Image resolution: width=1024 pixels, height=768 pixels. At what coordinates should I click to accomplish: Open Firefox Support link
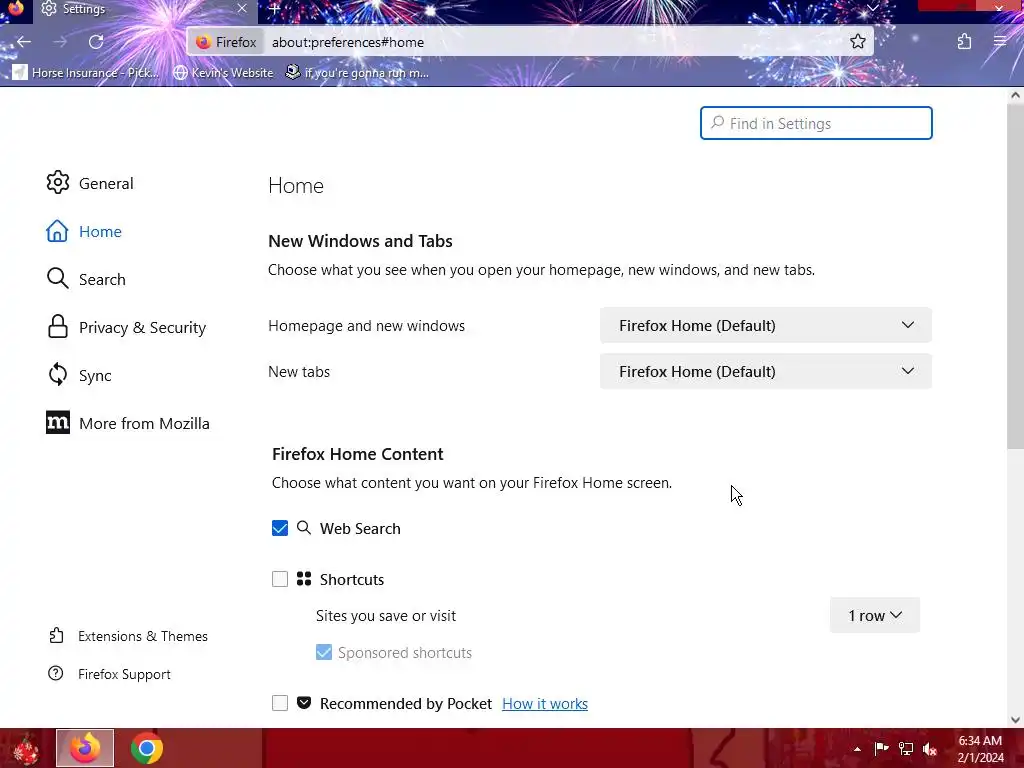(x=110, y=674)
